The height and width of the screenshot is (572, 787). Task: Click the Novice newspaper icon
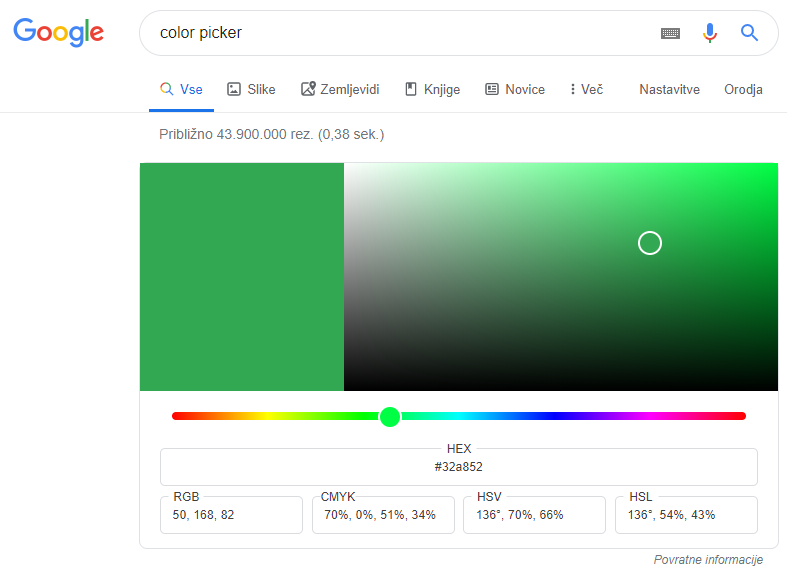[492, 89]
